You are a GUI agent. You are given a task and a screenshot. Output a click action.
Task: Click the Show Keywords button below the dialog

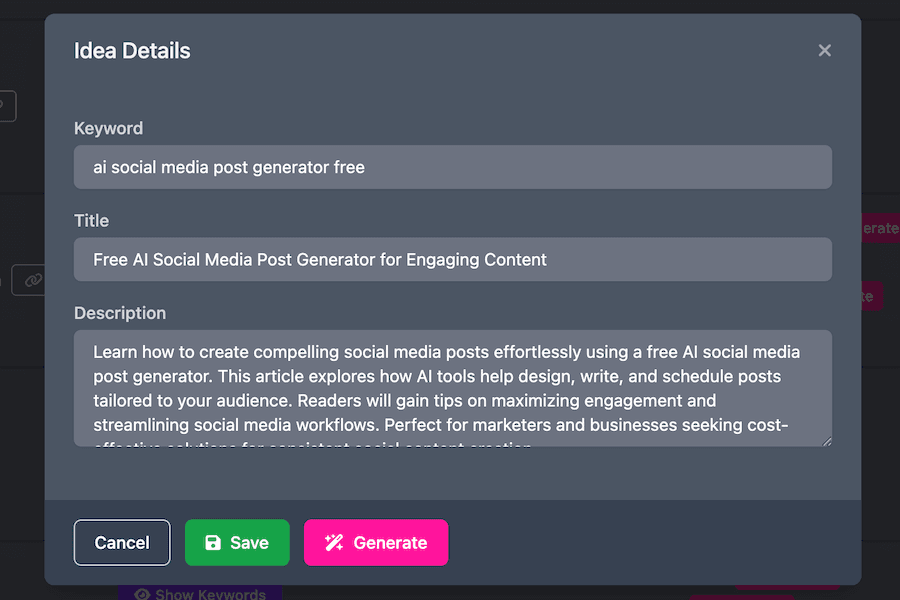tap(200, 593)
